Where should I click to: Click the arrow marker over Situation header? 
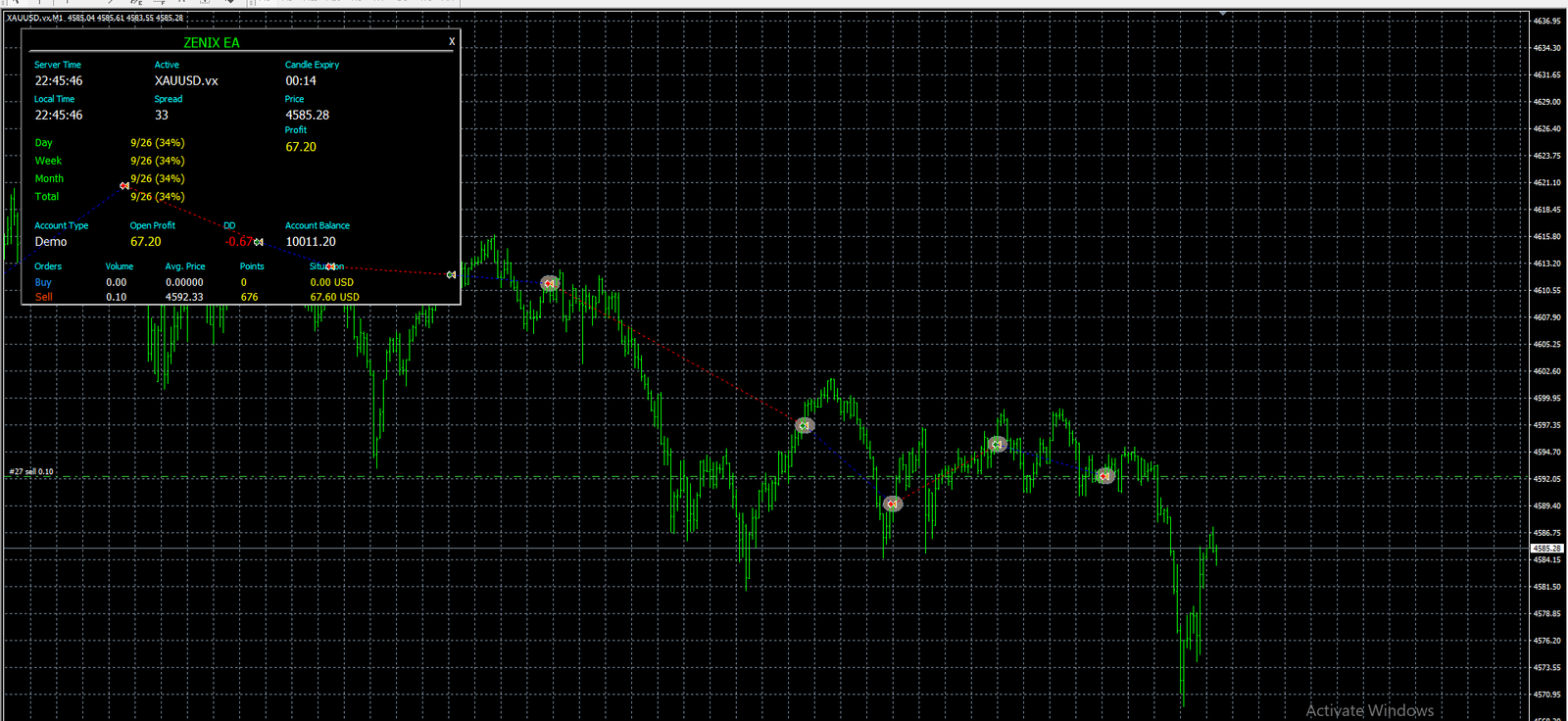(x=331, y=266)
